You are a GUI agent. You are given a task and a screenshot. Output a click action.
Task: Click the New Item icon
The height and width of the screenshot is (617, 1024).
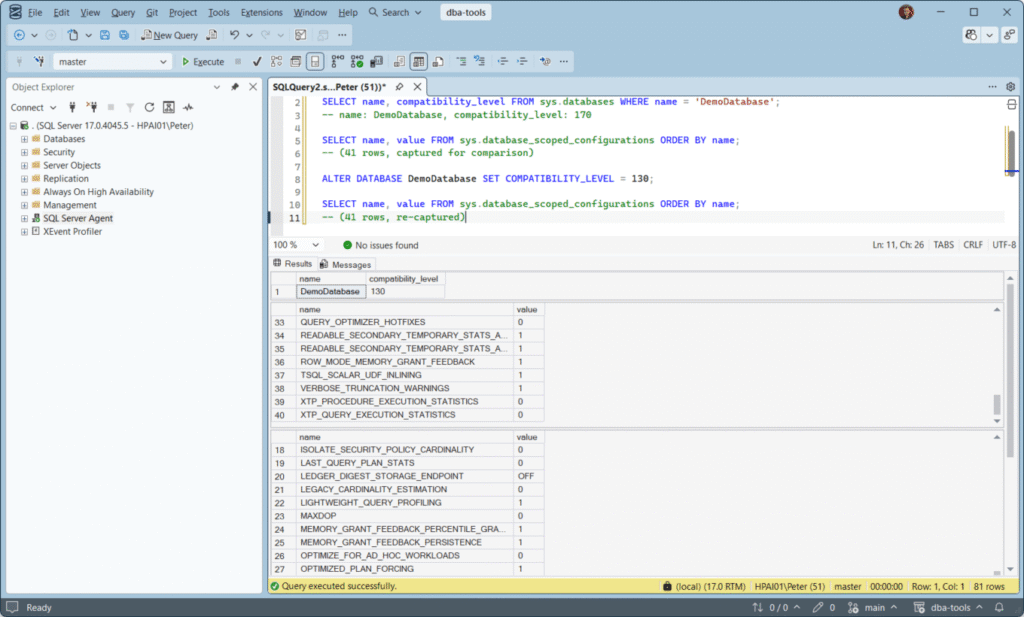pyautogui.click(x=72, y=35)
